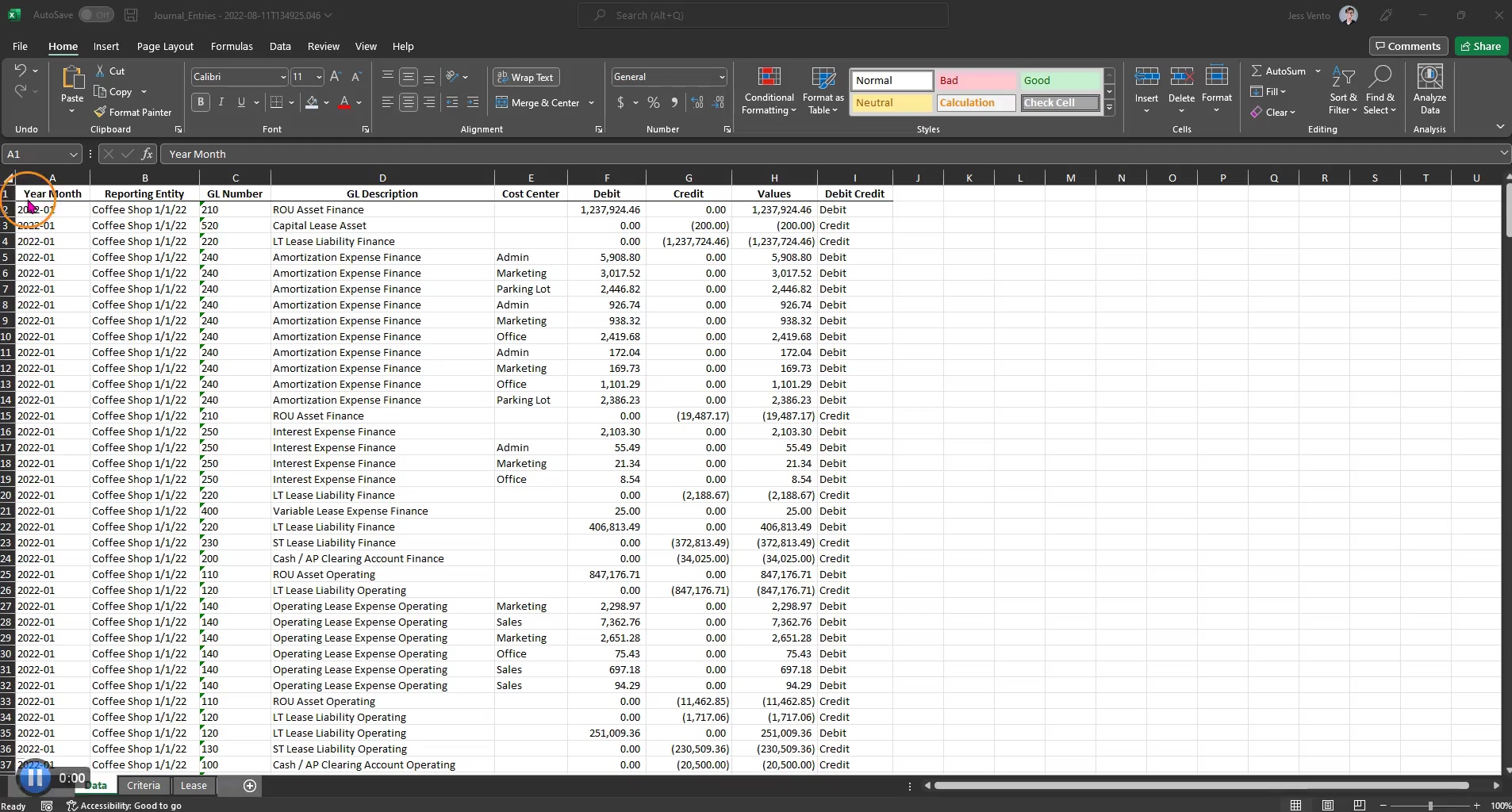Apply the Font Color A icon

(x=344, y=102)
